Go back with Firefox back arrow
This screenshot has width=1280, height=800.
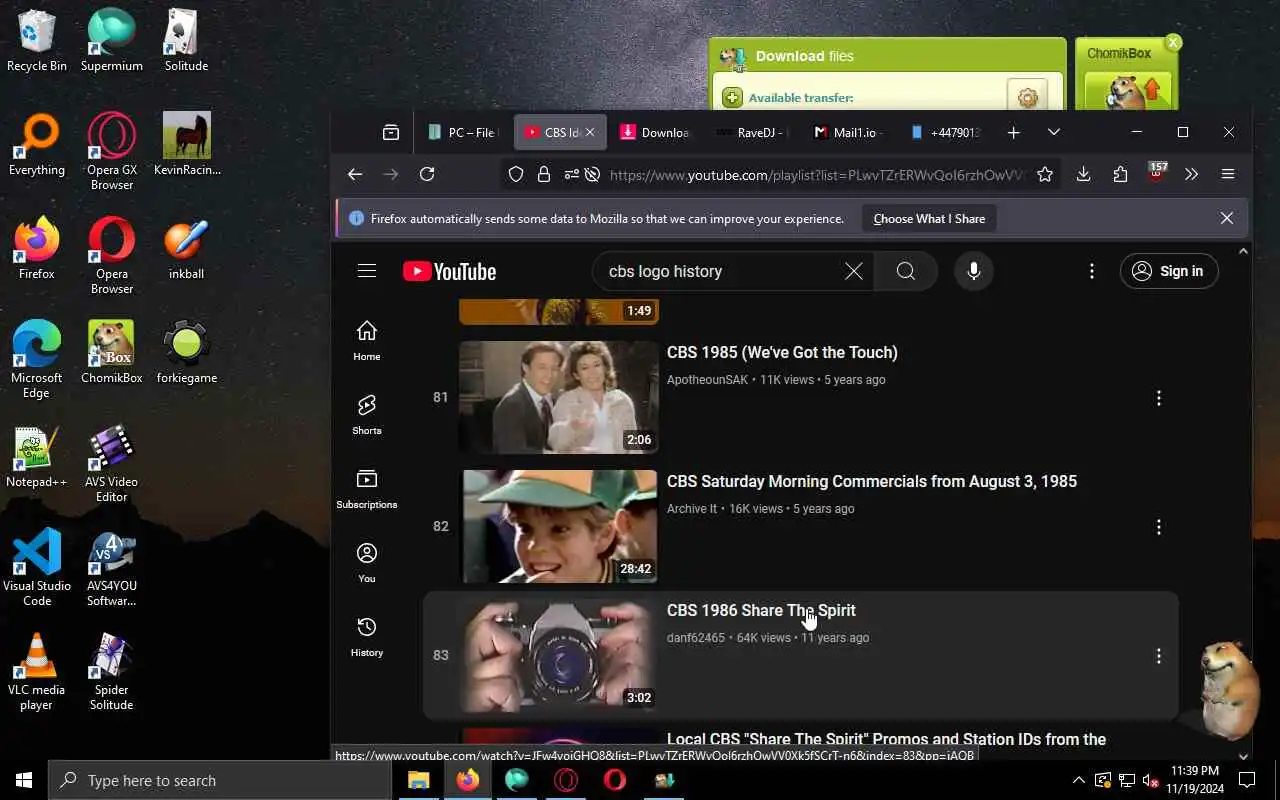coord(355,174)
